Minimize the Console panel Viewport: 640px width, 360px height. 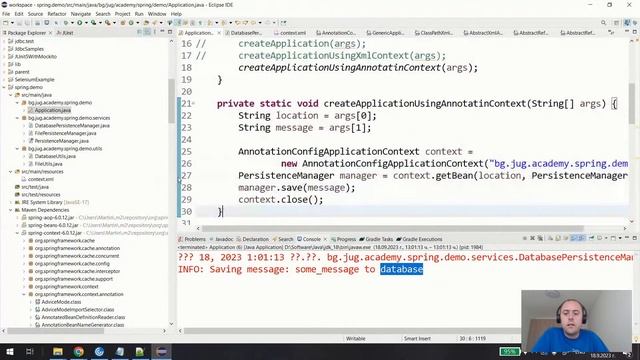click(627, 238)
